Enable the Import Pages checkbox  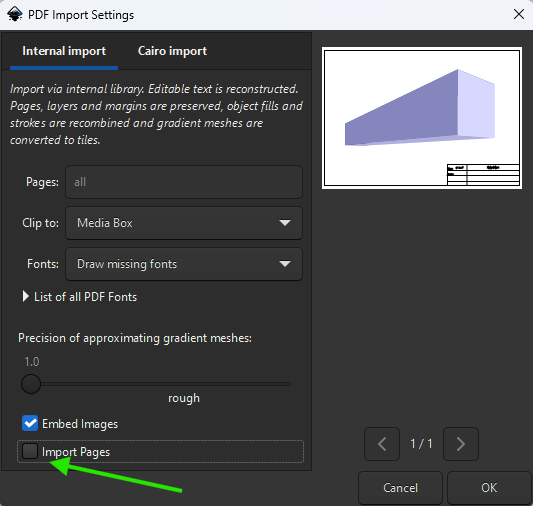click(x=30, y=452)
